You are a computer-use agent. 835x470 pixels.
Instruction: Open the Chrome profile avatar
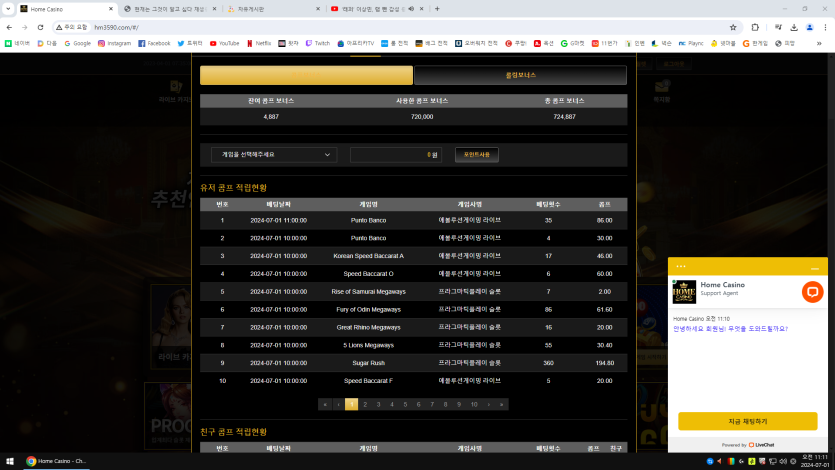tap(809, 27)
